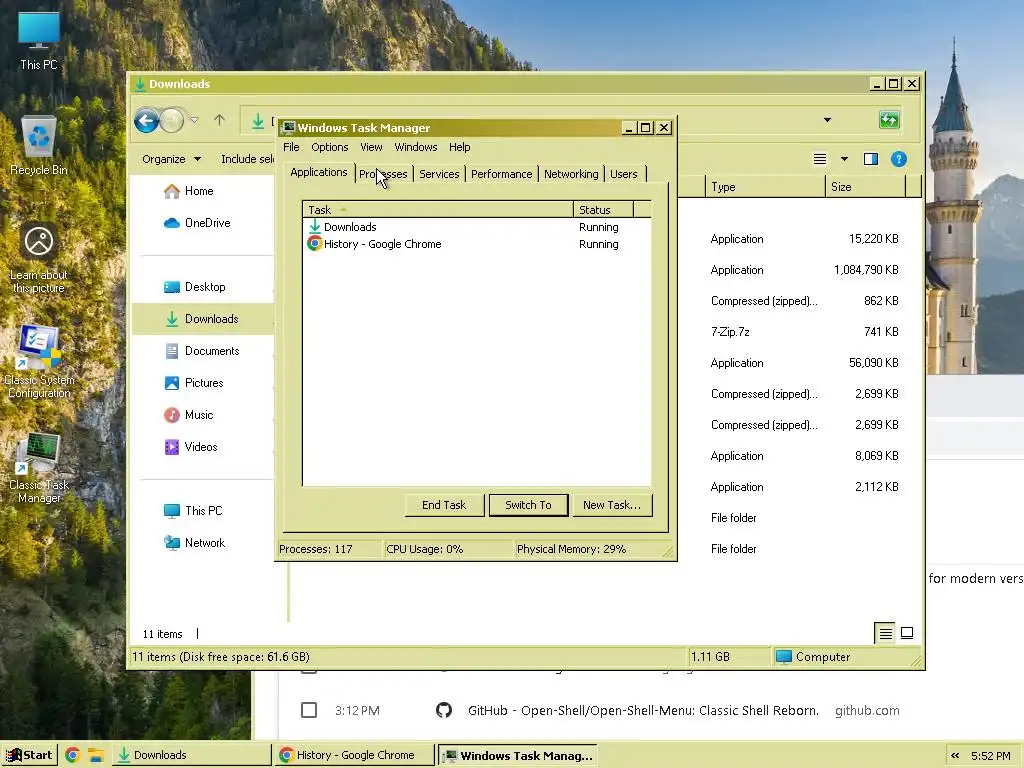Open the Windows menu in Task Manager
The width and height of the screenshot is (1024, 768).
coord(416,147)
